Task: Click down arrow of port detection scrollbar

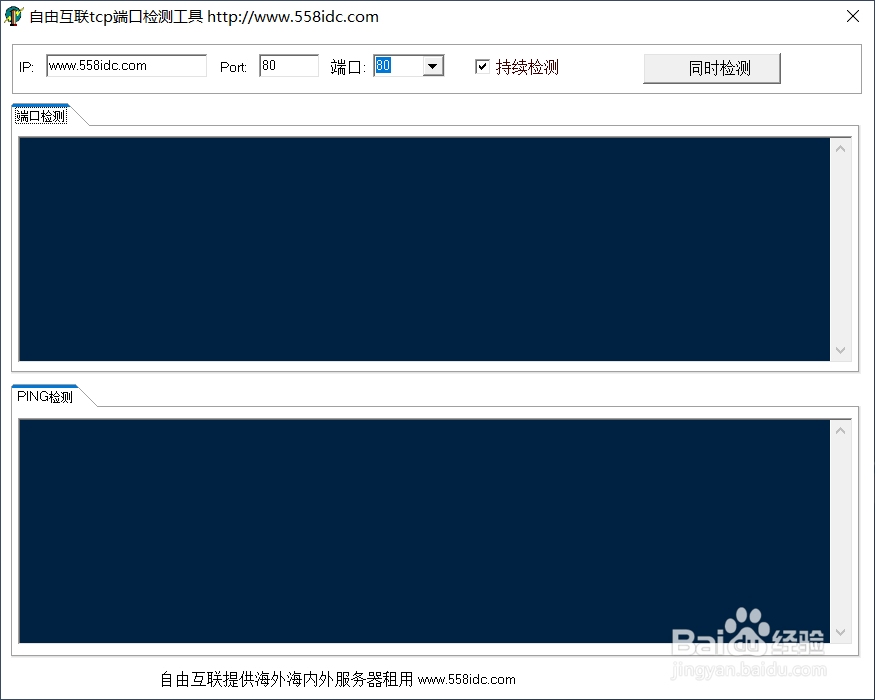Action: (x=840, y=350)
